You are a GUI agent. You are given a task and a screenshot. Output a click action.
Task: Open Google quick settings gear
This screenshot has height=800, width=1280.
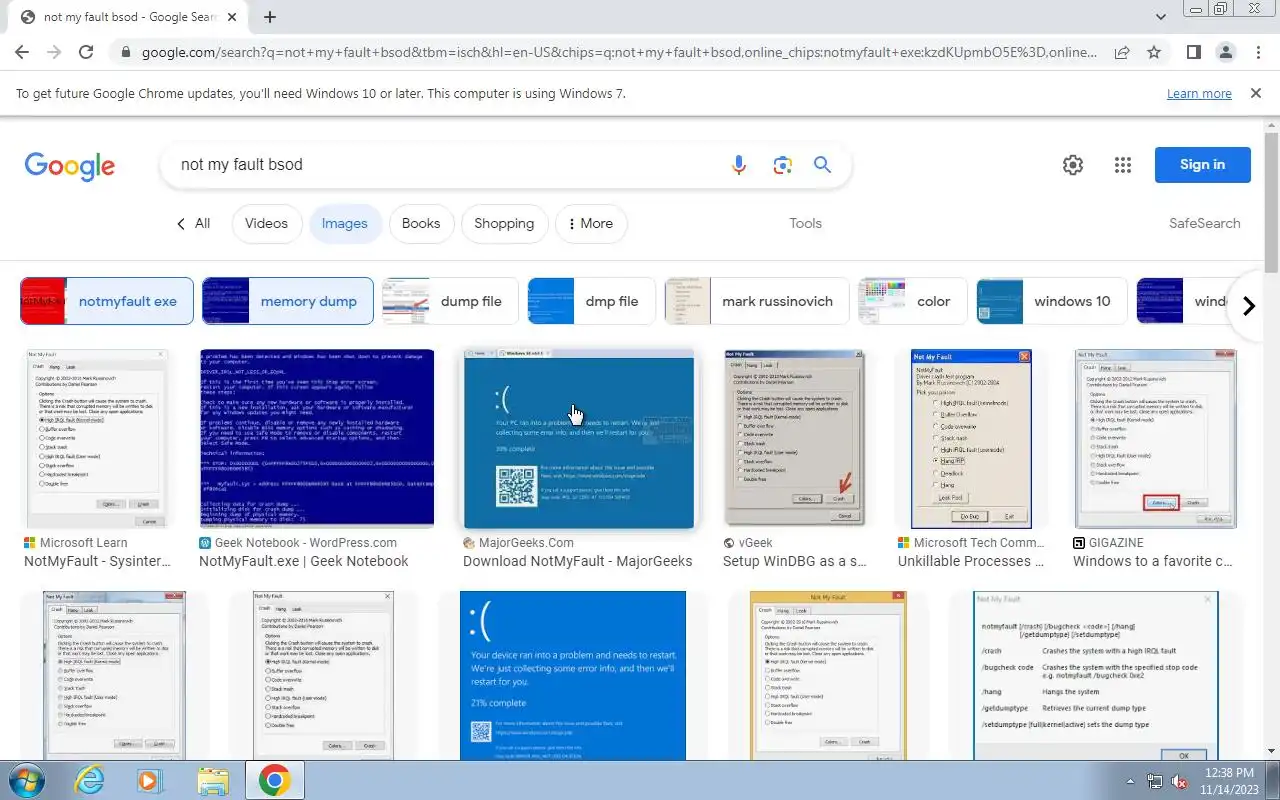pos(1073,165)
